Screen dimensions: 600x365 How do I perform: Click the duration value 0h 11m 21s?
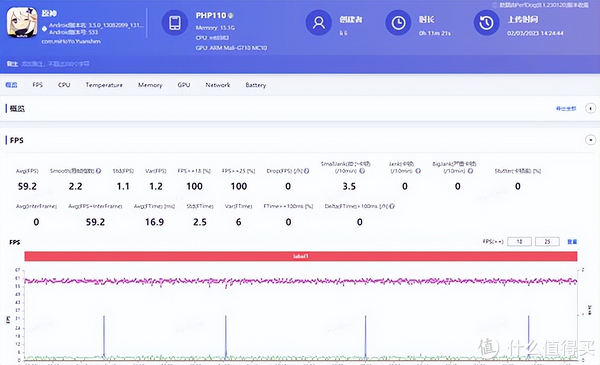[x=435, y=33]
